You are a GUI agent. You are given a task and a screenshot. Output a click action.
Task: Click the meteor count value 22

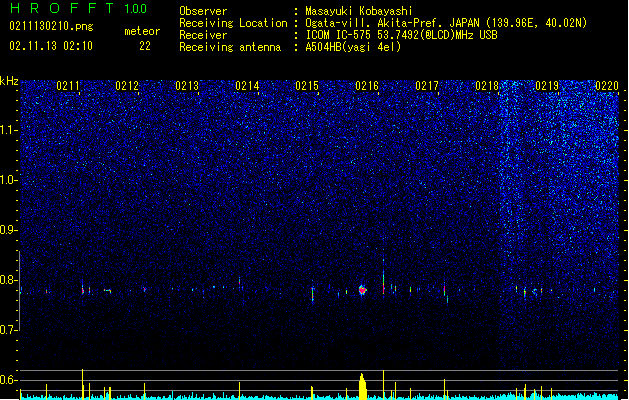pos(145,46)
